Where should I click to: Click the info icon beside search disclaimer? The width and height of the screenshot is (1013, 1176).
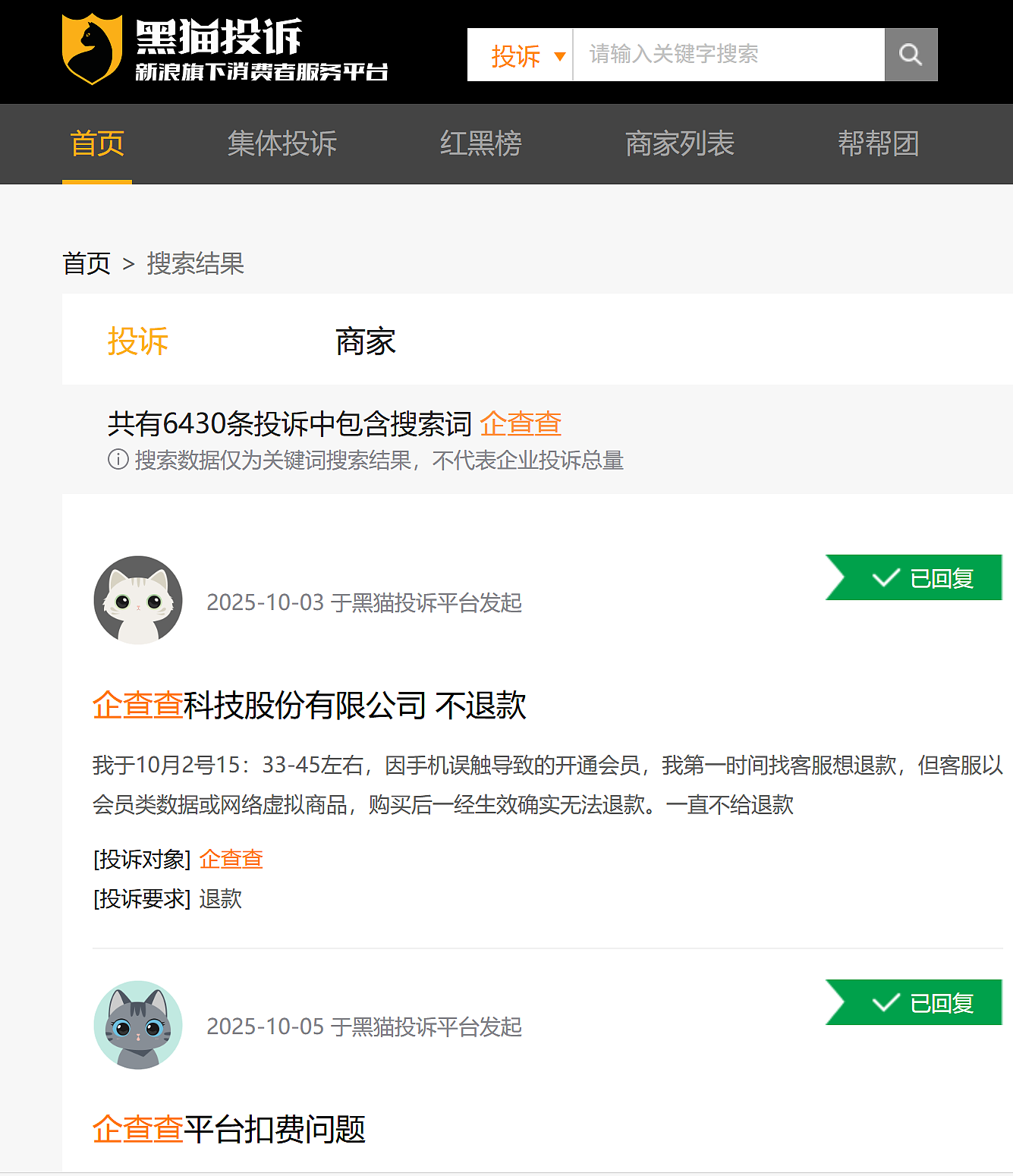click(x=118, y=459)
